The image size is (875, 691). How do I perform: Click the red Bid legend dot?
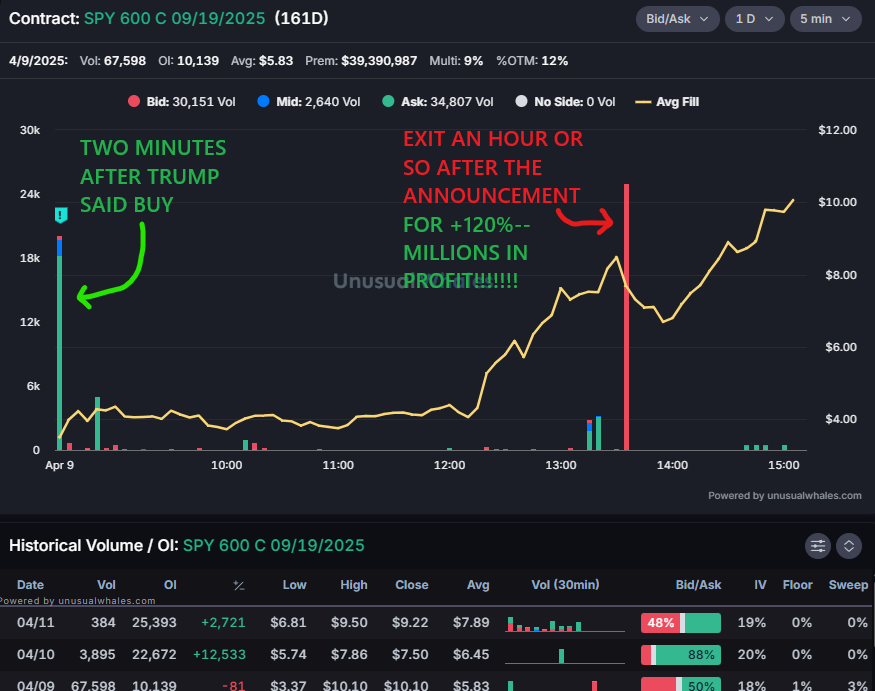[133, 101]
